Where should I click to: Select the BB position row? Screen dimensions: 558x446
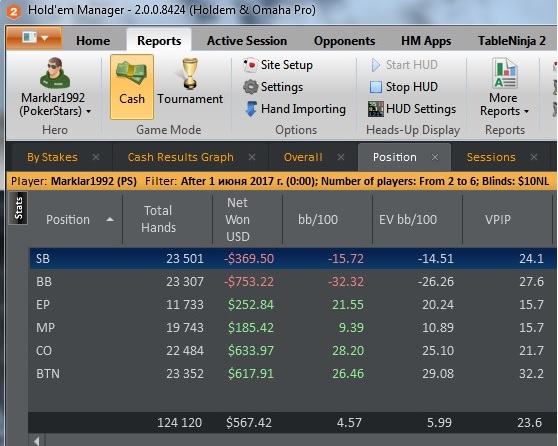tap(293, 282)
